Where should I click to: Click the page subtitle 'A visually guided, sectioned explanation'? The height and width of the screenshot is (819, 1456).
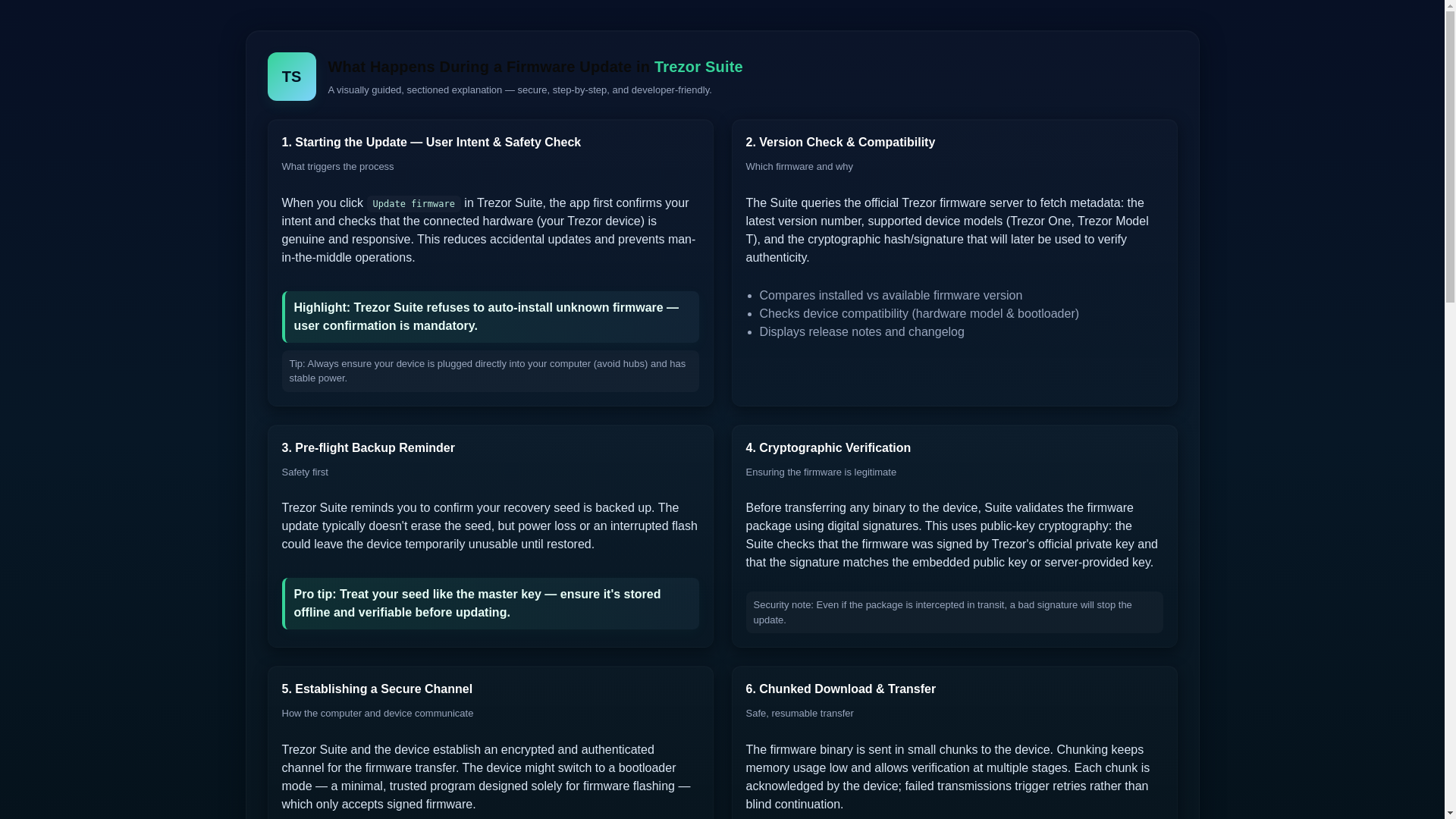pyautogui.click(x=519, y=90)
